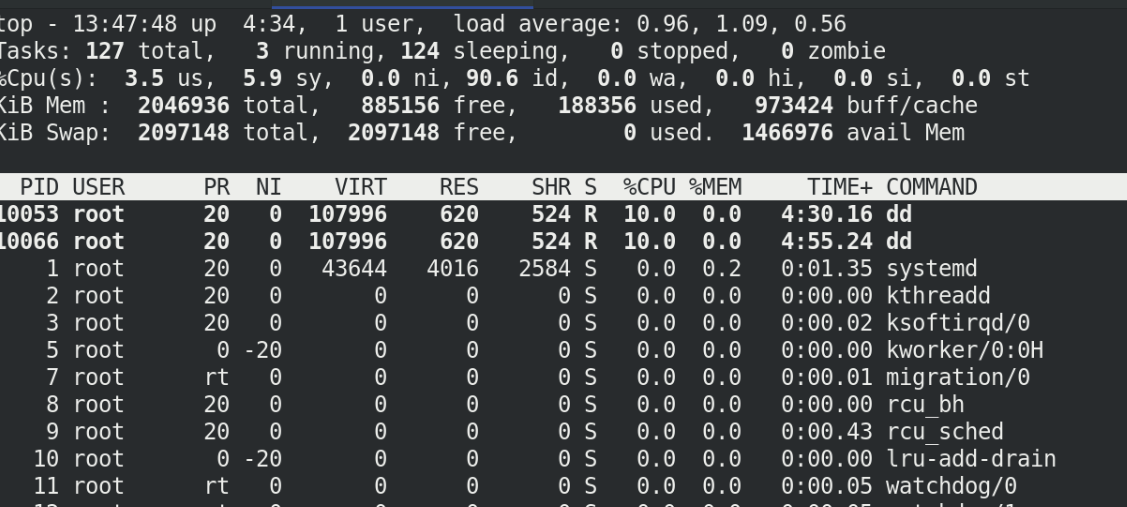Select the watchdog/0 process name
This screenshot has width=1127, height=507.
(951, 486)
